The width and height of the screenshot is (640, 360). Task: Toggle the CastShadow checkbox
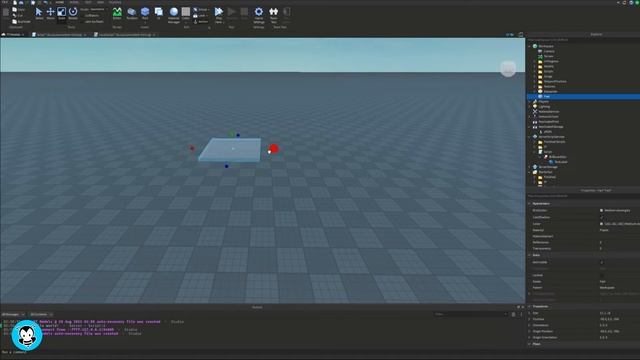tap(601, 217)
